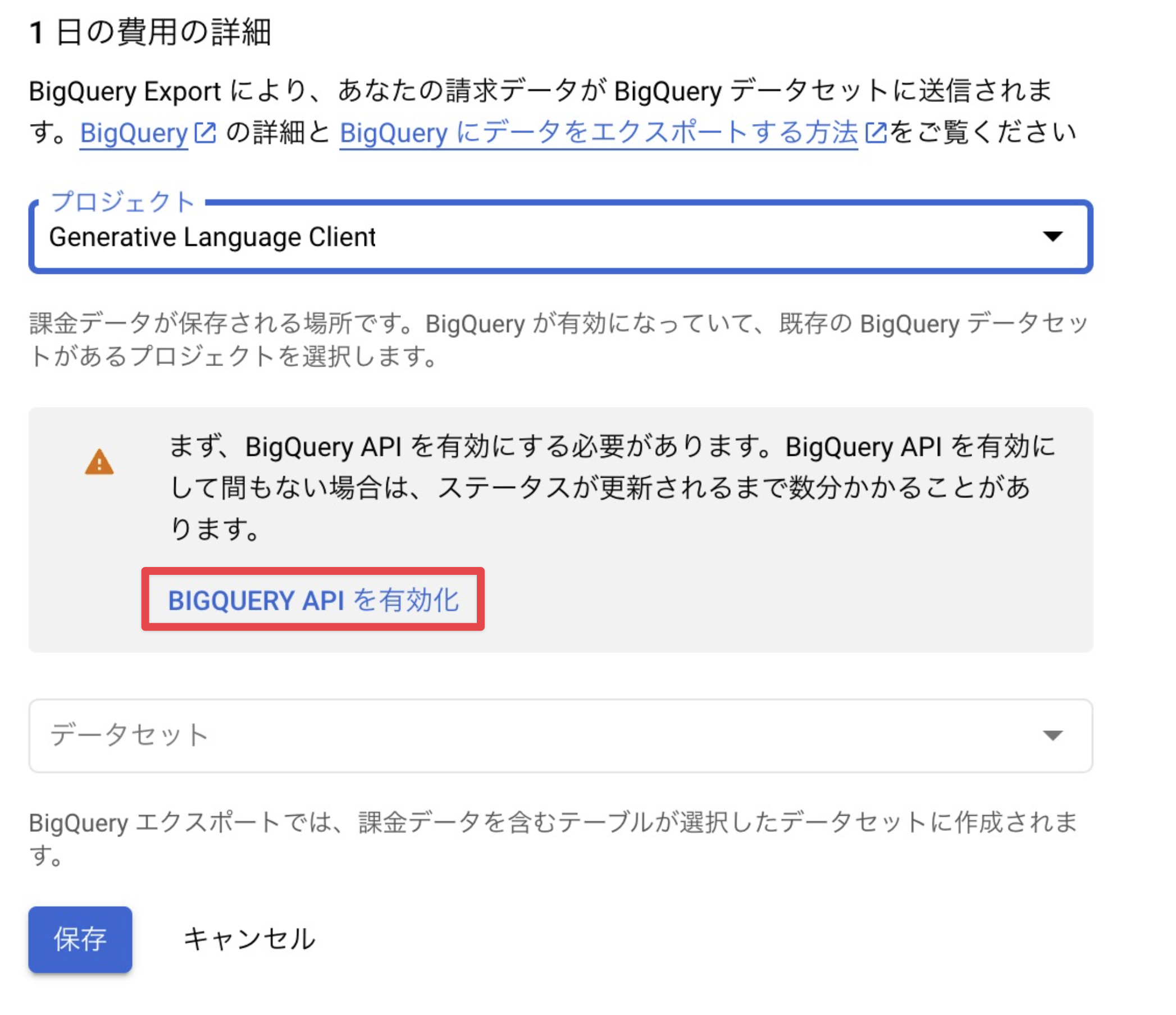Click the orange warning triangle icon

(99, 462)
